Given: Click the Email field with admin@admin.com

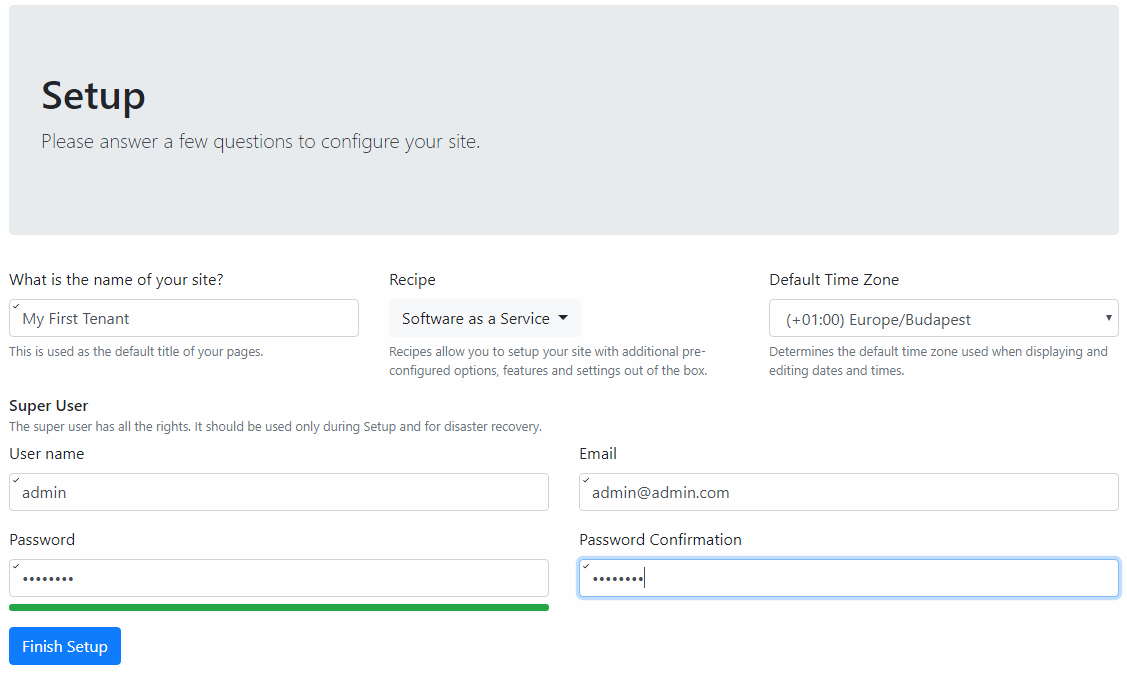Looking at the screenshot, I should pyautogui.click(x=849, y=492).
